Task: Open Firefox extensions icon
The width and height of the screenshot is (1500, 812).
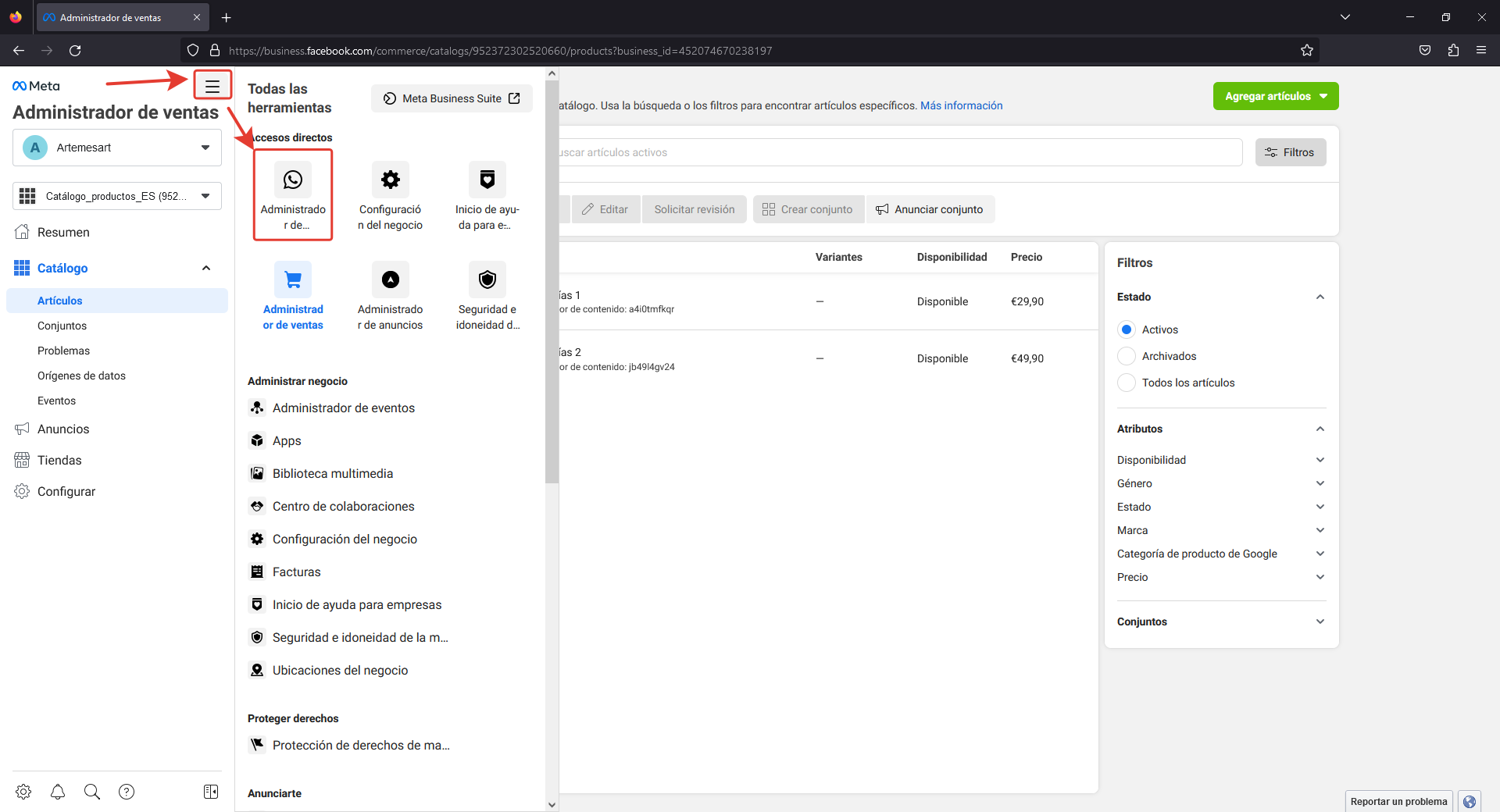Action: pyautogui.click(x=1453, y=51)
